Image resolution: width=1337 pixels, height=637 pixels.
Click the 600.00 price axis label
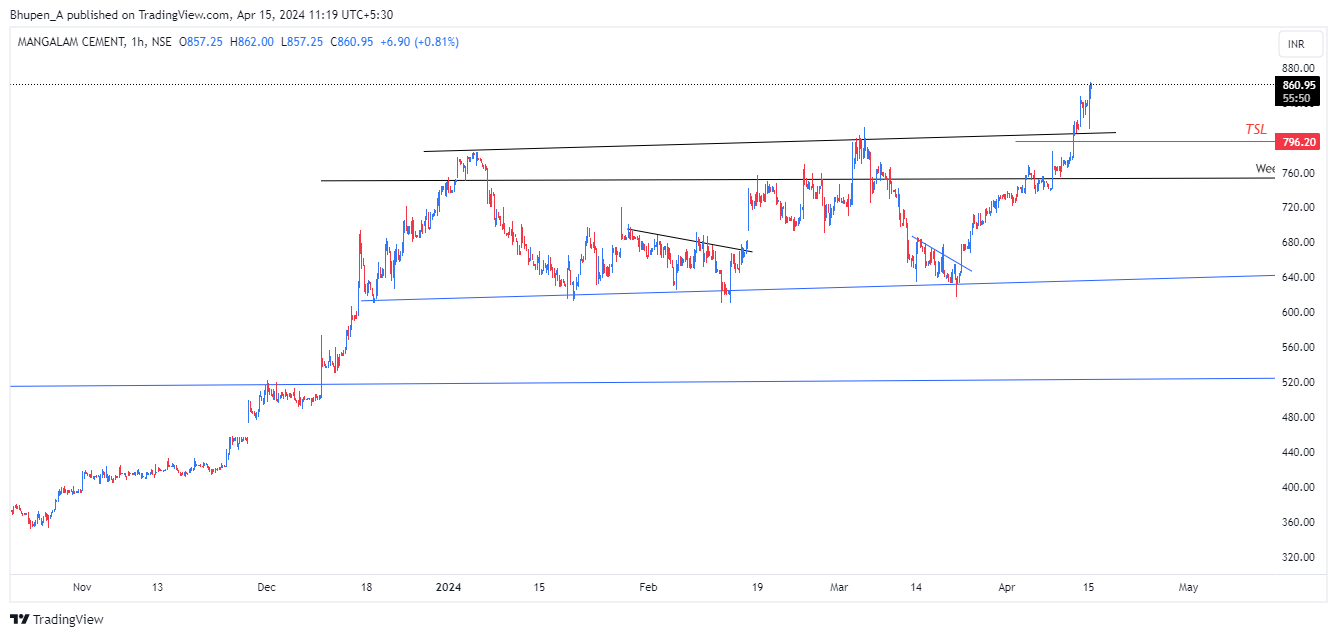(x=1298, y=313)
